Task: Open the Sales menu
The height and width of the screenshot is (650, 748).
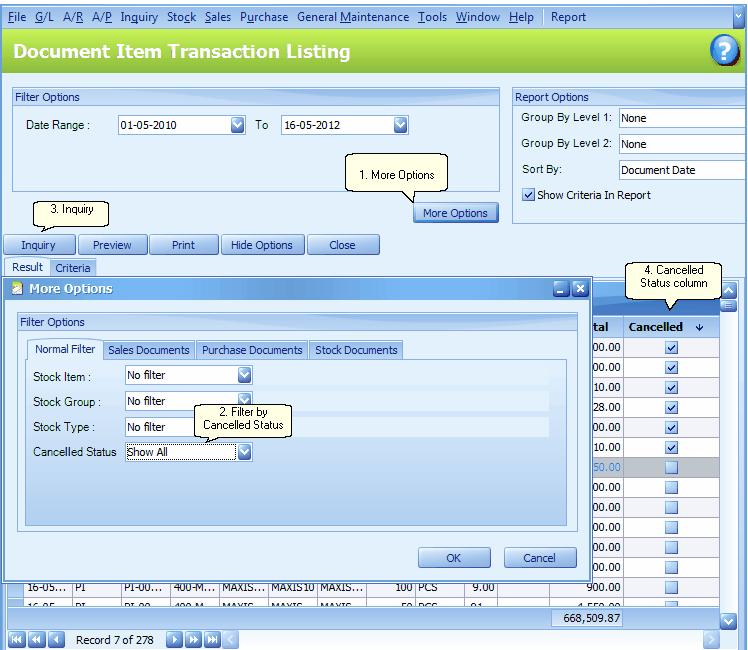Action: [218, 17]
